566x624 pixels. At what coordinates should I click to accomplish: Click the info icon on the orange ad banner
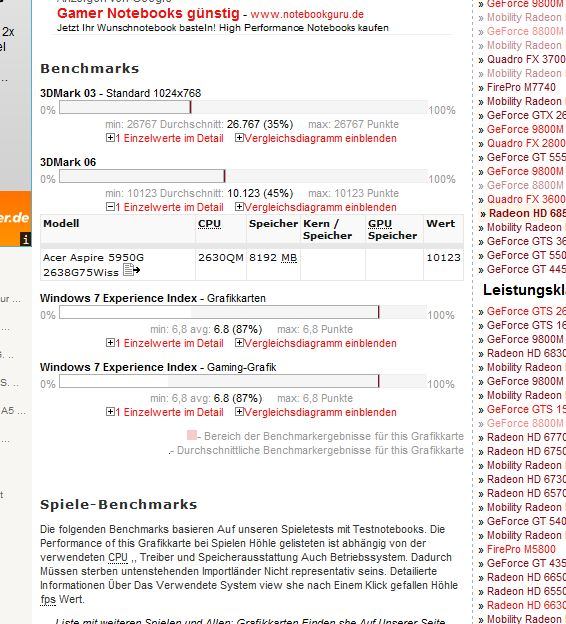click(25, 240)
